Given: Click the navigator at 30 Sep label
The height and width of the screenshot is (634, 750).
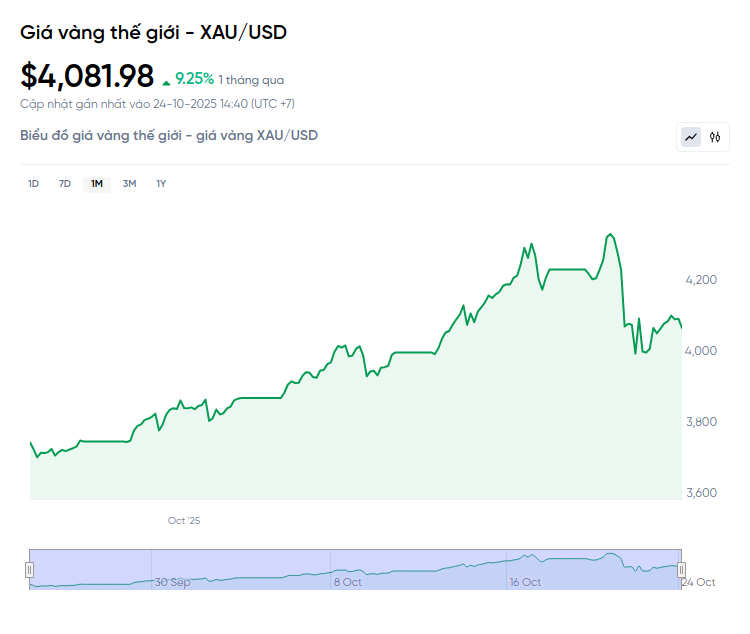Looking at the screenshot, I should tap(173, 582).
